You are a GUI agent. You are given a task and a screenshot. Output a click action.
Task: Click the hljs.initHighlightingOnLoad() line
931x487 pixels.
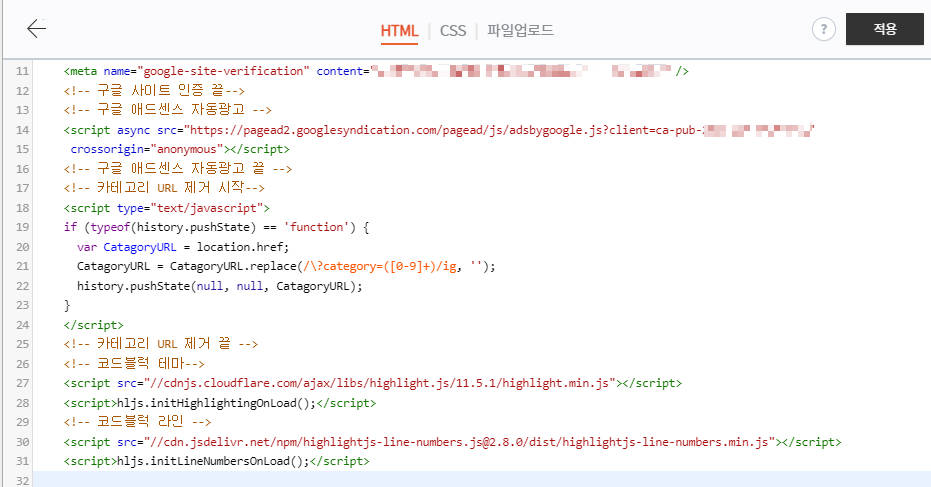tap(220, 403)
